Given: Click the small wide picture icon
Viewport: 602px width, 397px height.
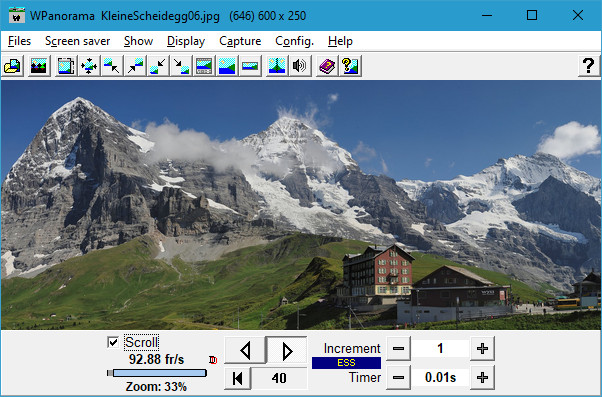Looking at the screenshot, I should [250, 66].
